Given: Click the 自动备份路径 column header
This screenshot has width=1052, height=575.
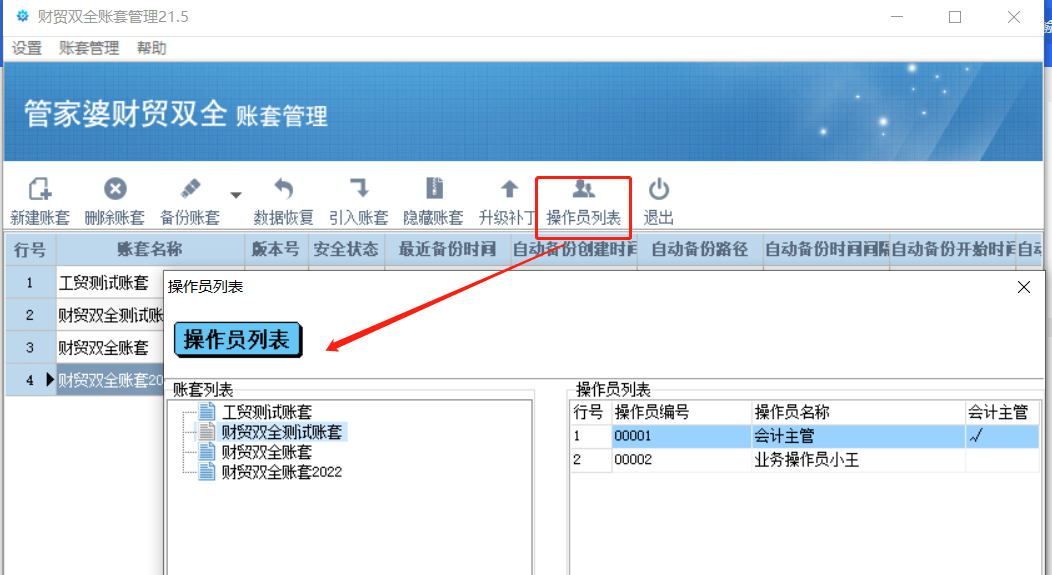Looking at the screenshot, I should [700, 250].
